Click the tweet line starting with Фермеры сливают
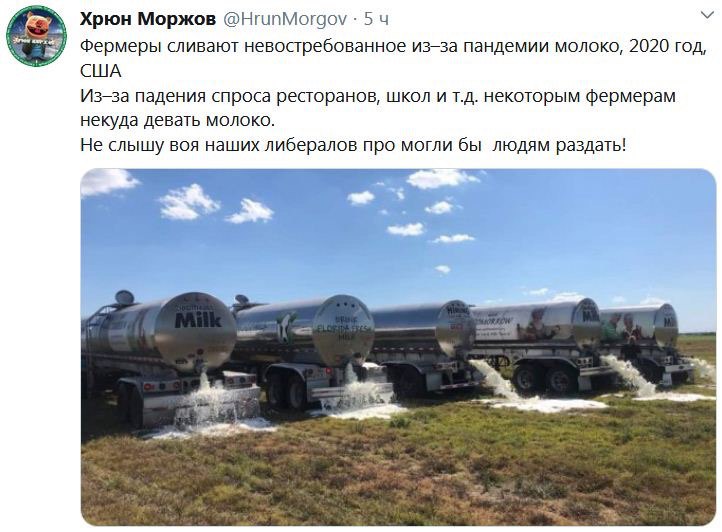Screen dimensions: 722x532 393,47
